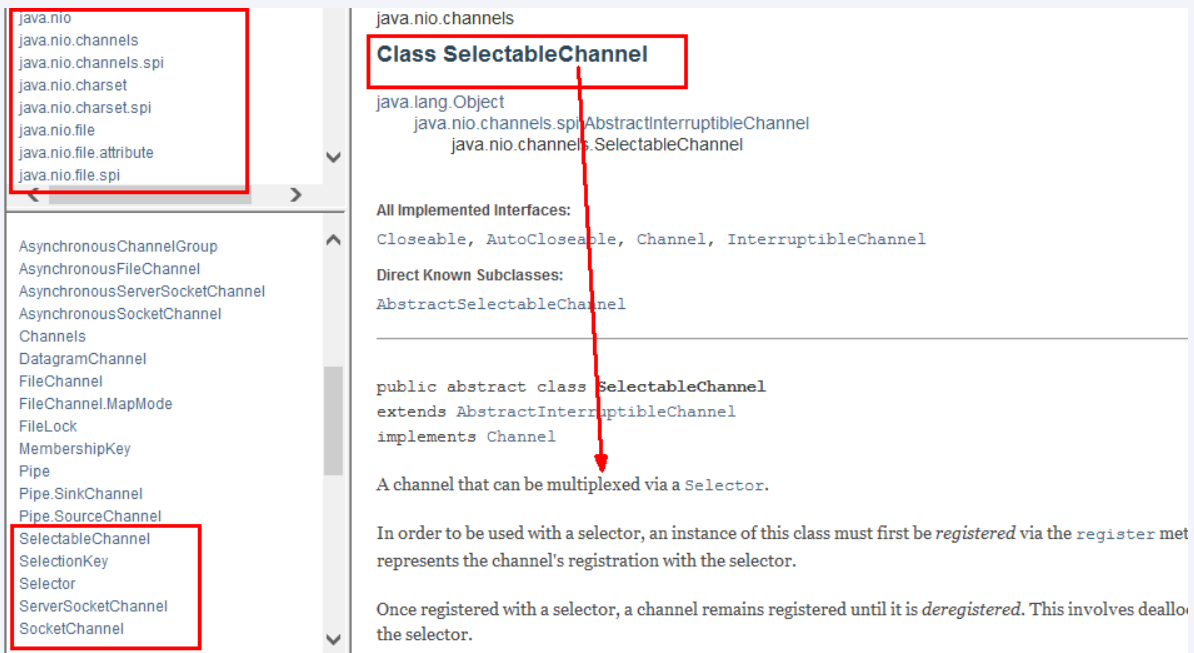Open the AsynchronousFileChannel class
The height and width of the screenshot is (653, 1194).
[x=109, y=269]
